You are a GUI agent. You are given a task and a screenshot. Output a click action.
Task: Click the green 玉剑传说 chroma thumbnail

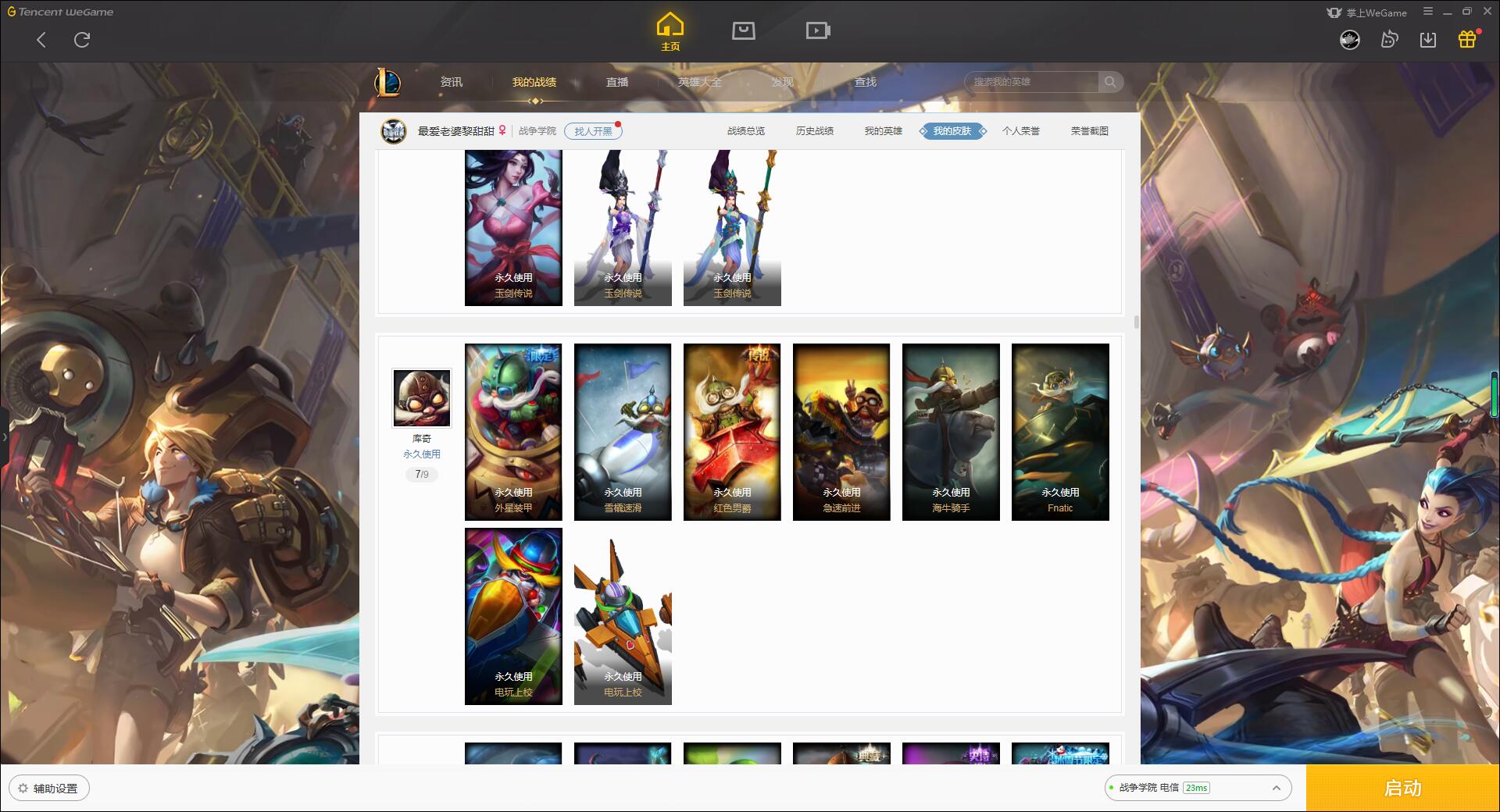[x=732, y=227]
